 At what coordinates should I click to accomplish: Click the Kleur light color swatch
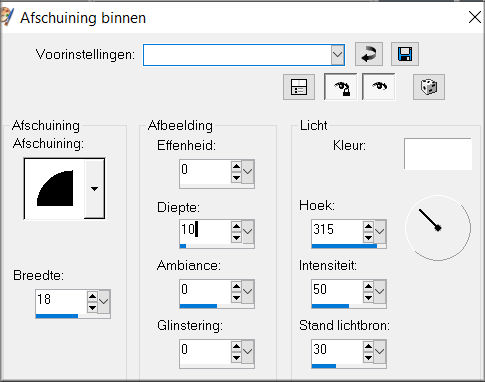point(438,154)
